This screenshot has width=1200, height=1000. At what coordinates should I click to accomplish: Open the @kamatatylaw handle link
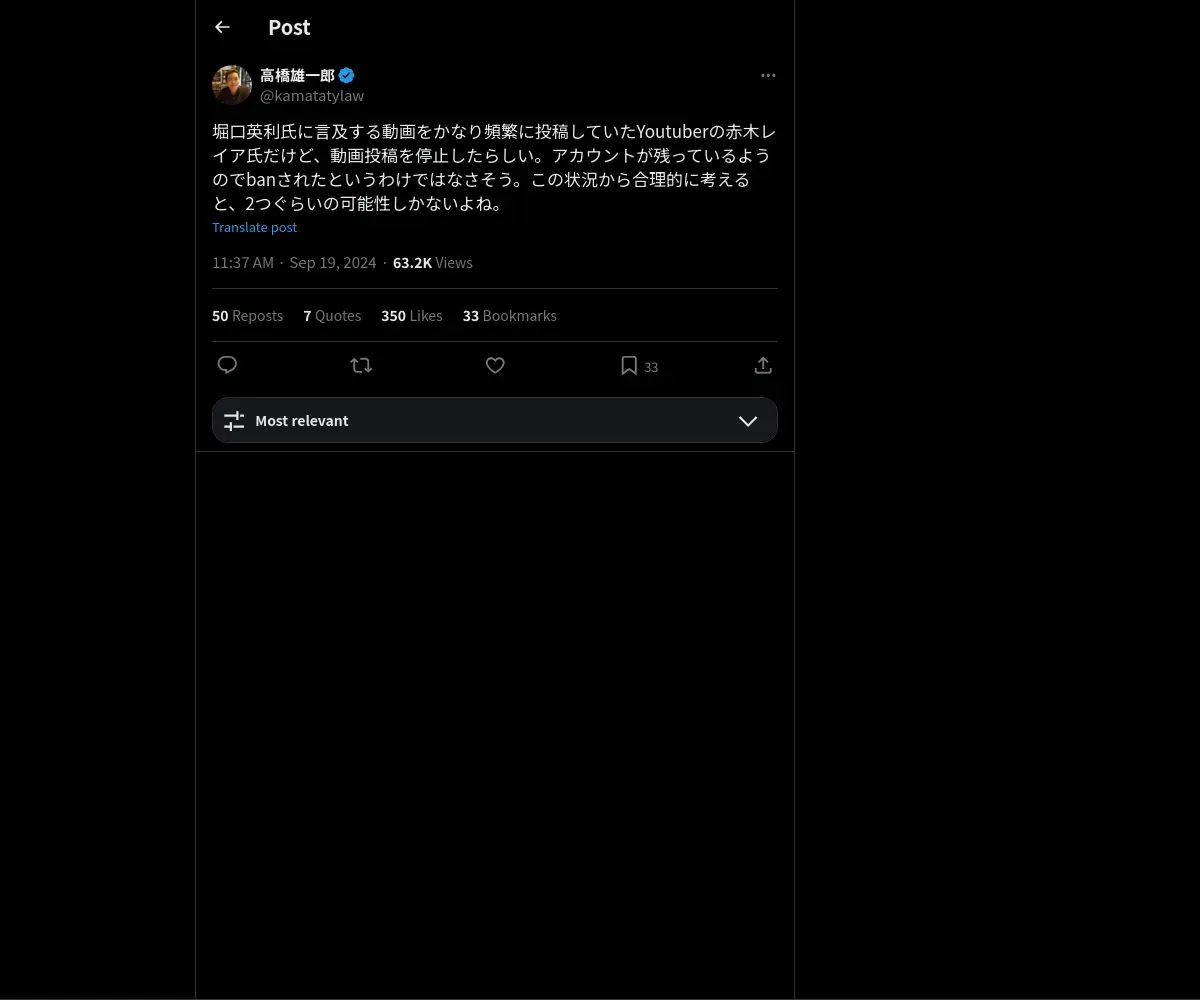(x=312, y=96)
